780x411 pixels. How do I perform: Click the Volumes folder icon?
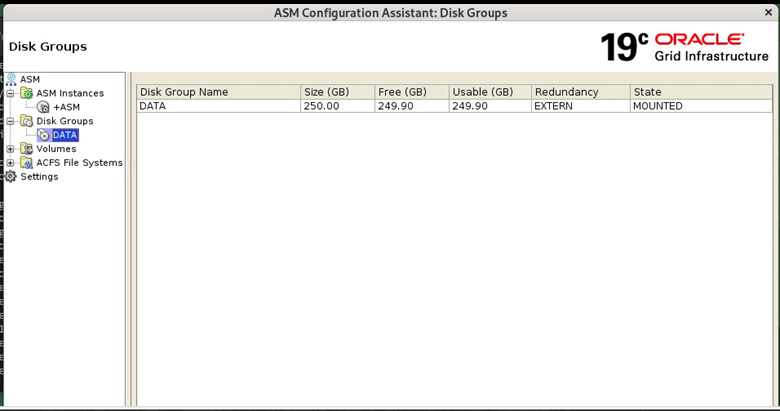[27, 149]
